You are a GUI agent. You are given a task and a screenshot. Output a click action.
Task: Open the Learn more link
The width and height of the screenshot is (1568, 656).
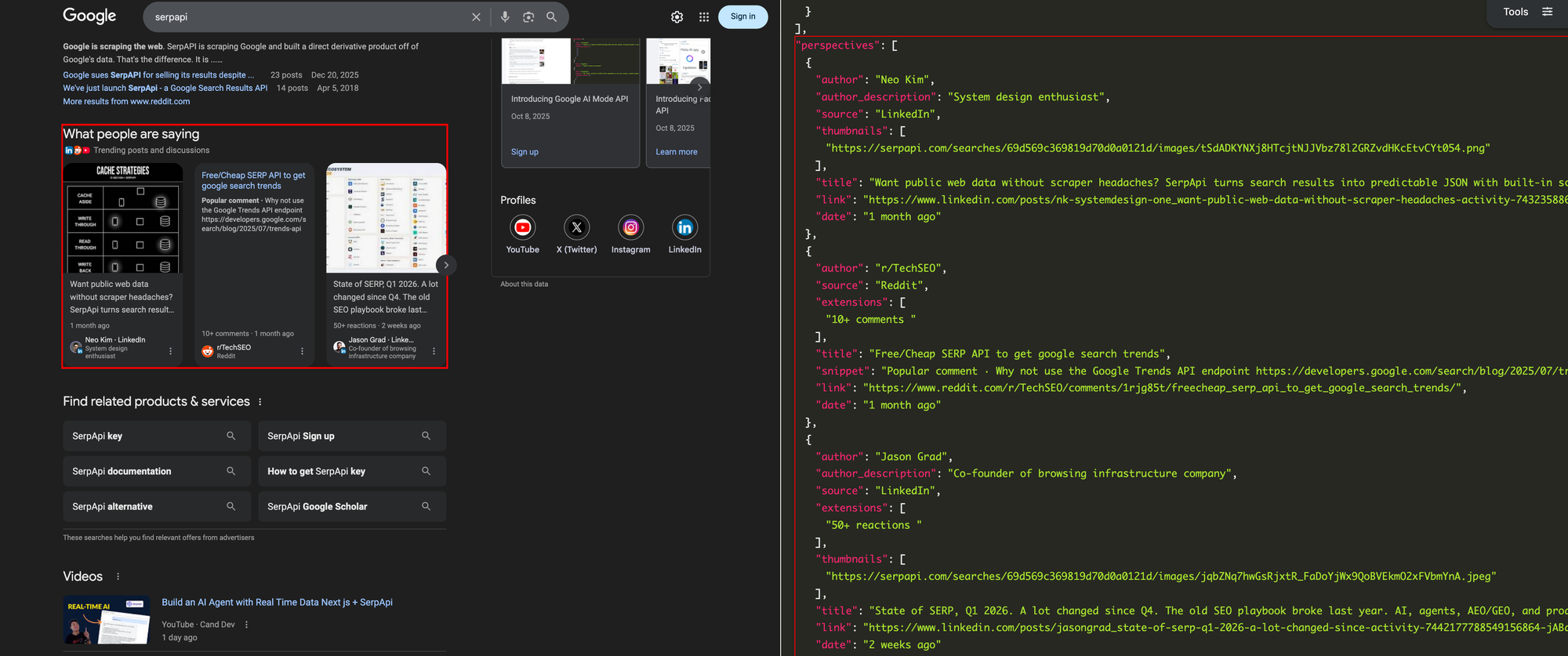coord(677,152)
